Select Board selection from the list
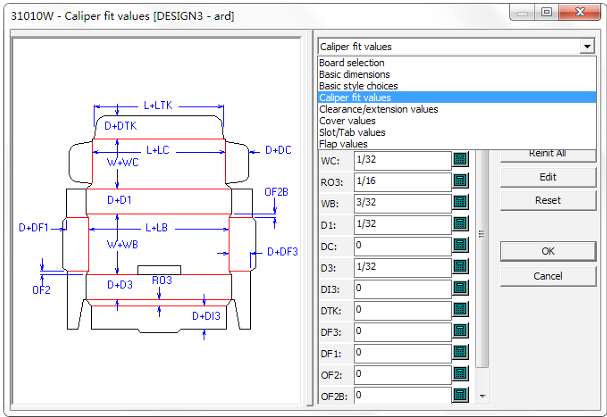 351,64
